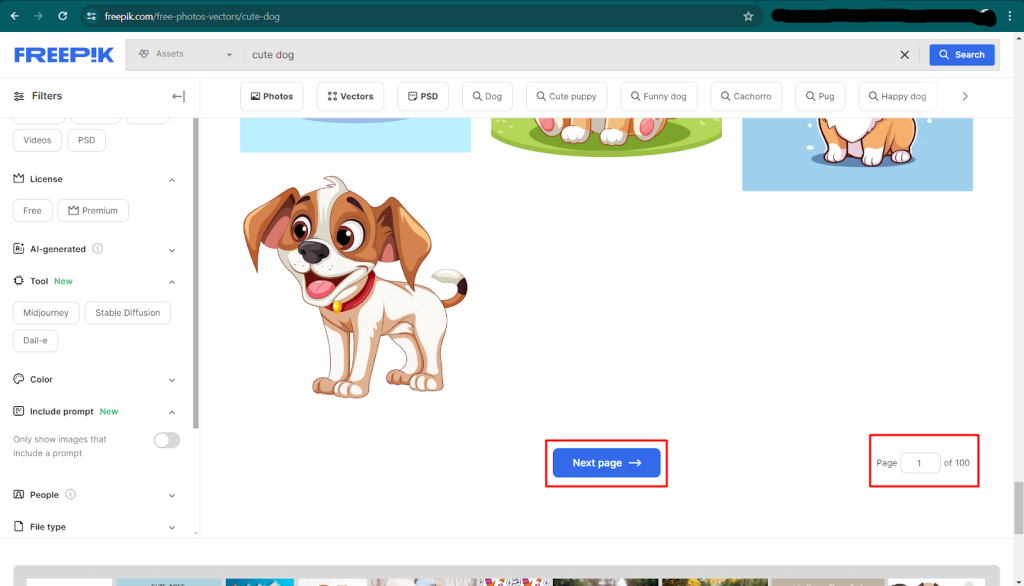The height and width of the screenshot is (586, 1024).
Task: Reload the page in browser
Action: tap(63, 16)
